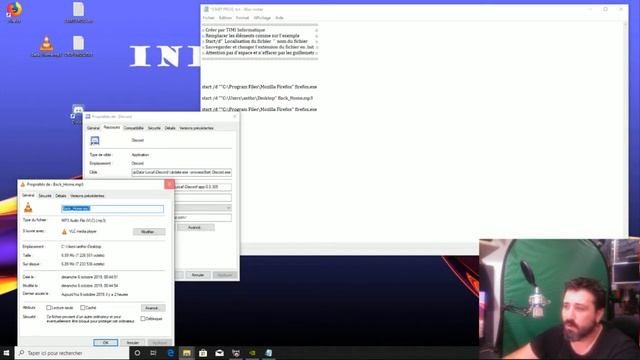This screenshot has width=640, height=360.
Task: Select Général tab in mp3 properties
Action: click(x=28, y=196)
